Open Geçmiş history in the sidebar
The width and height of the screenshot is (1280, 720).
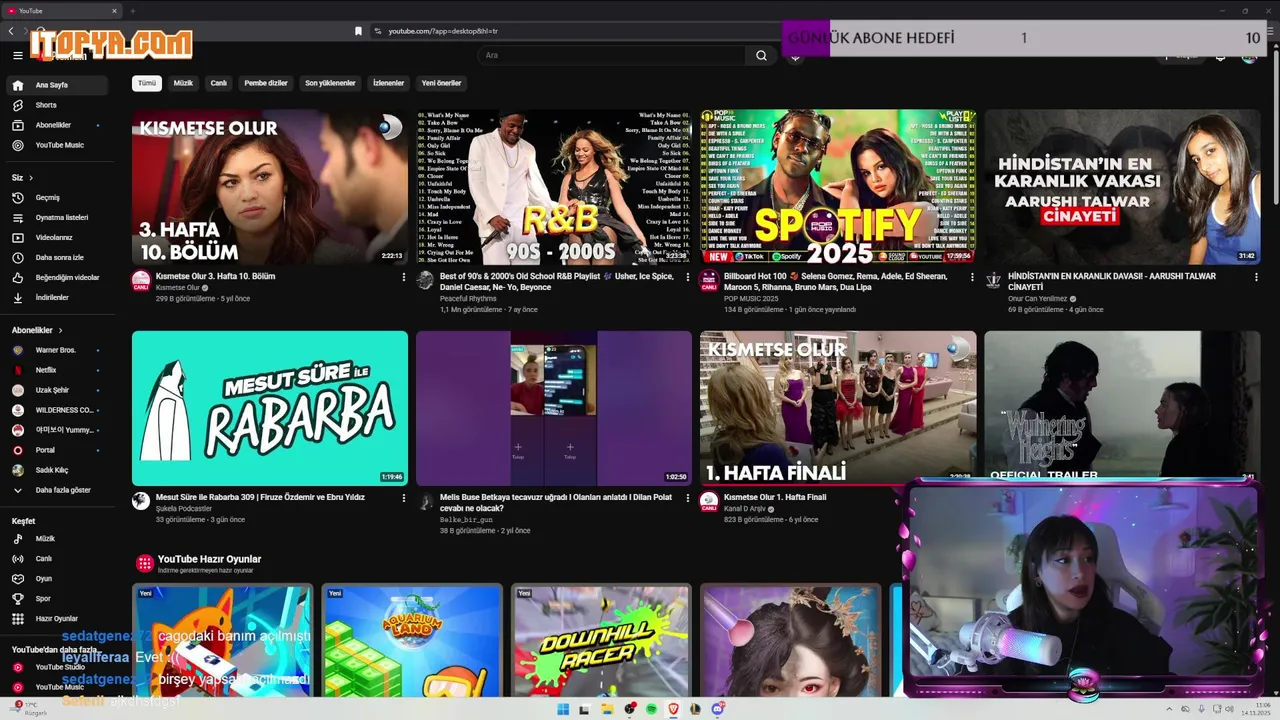point(56,197)
